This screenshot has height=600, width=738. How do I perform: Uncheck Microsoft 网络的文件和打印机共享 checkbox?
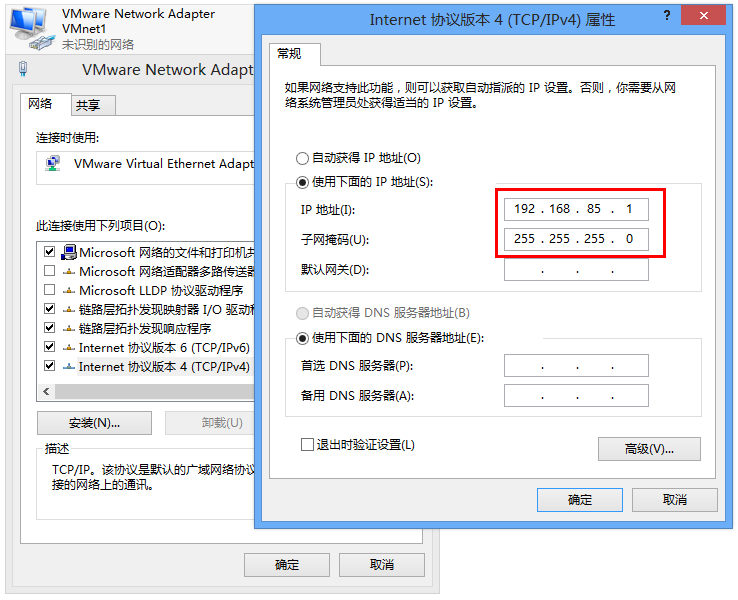(49, 252)
